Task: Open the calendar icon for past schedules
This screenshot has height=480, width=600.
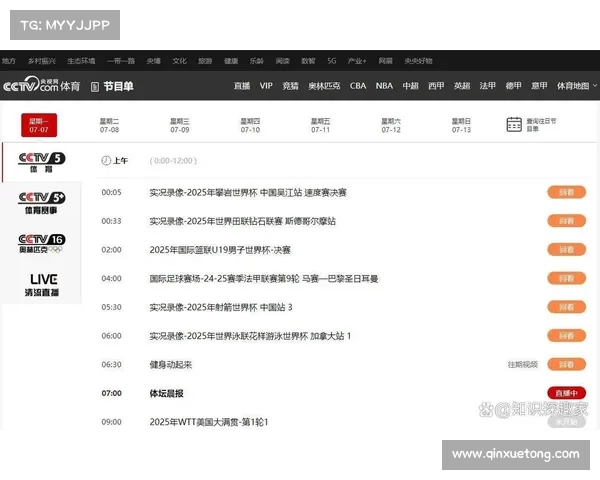Action: 514,124
